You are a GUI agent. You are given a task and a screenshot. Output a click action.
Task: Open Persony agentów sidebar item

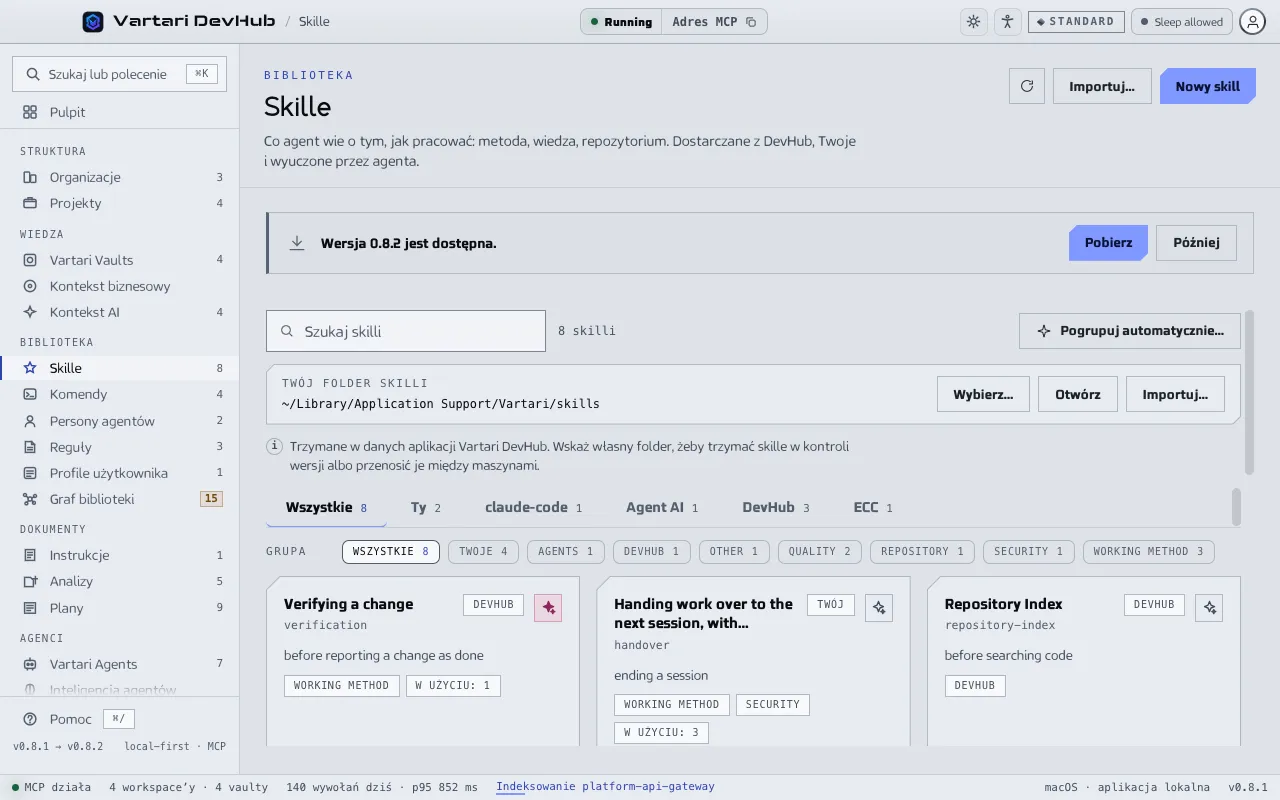point(120,421)
